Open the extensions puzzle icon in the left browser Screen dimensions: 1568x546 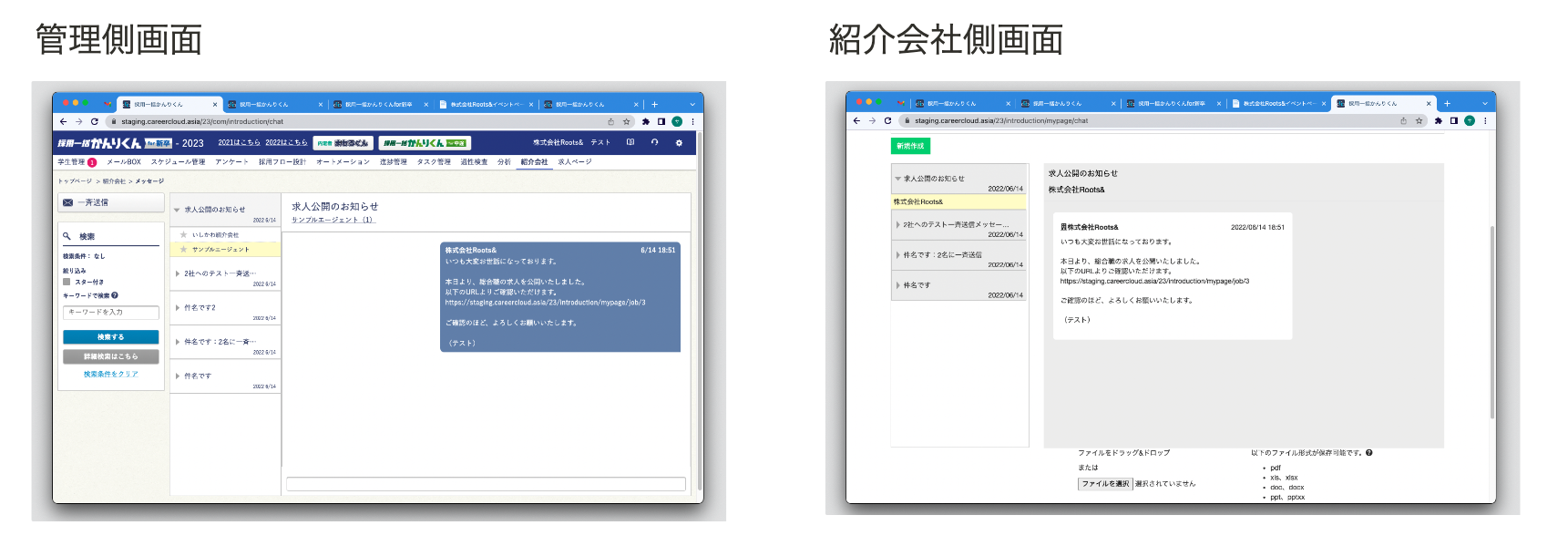pyautogui.click(x=646, y=121)
